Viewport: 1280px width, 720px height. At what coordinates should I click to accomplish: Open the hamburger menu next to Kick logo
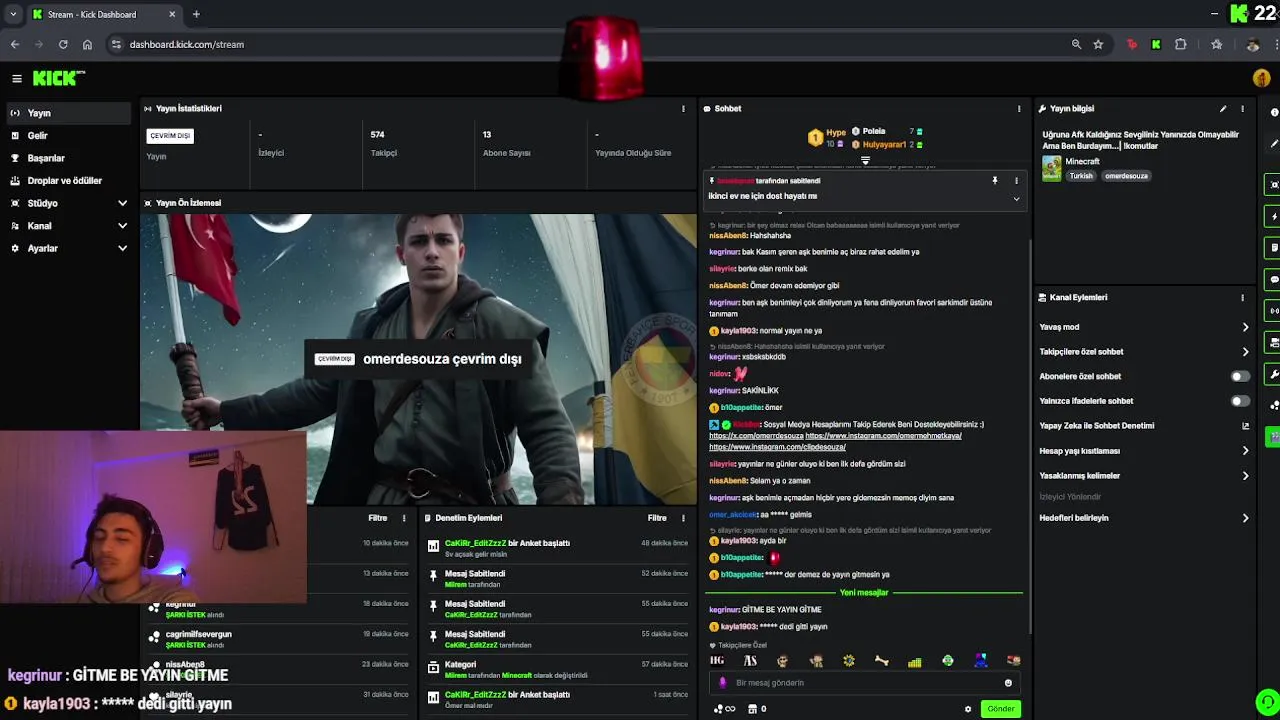pyautogui.click(x=17, y=78)
